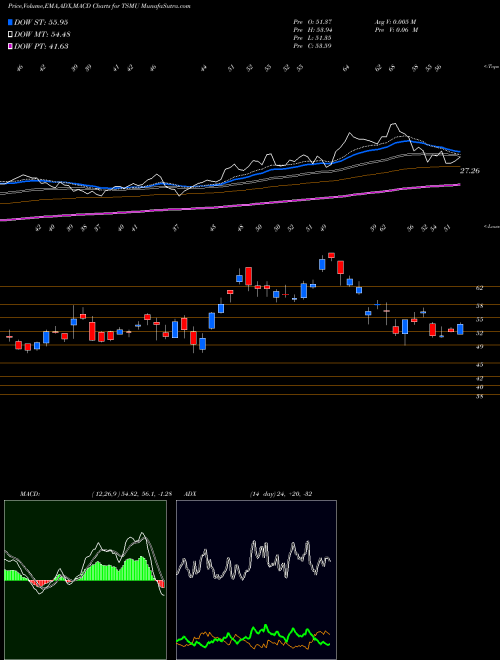Click the 27.26 label beside EMA lines
The image size is (500, 660).
(470, 171)
